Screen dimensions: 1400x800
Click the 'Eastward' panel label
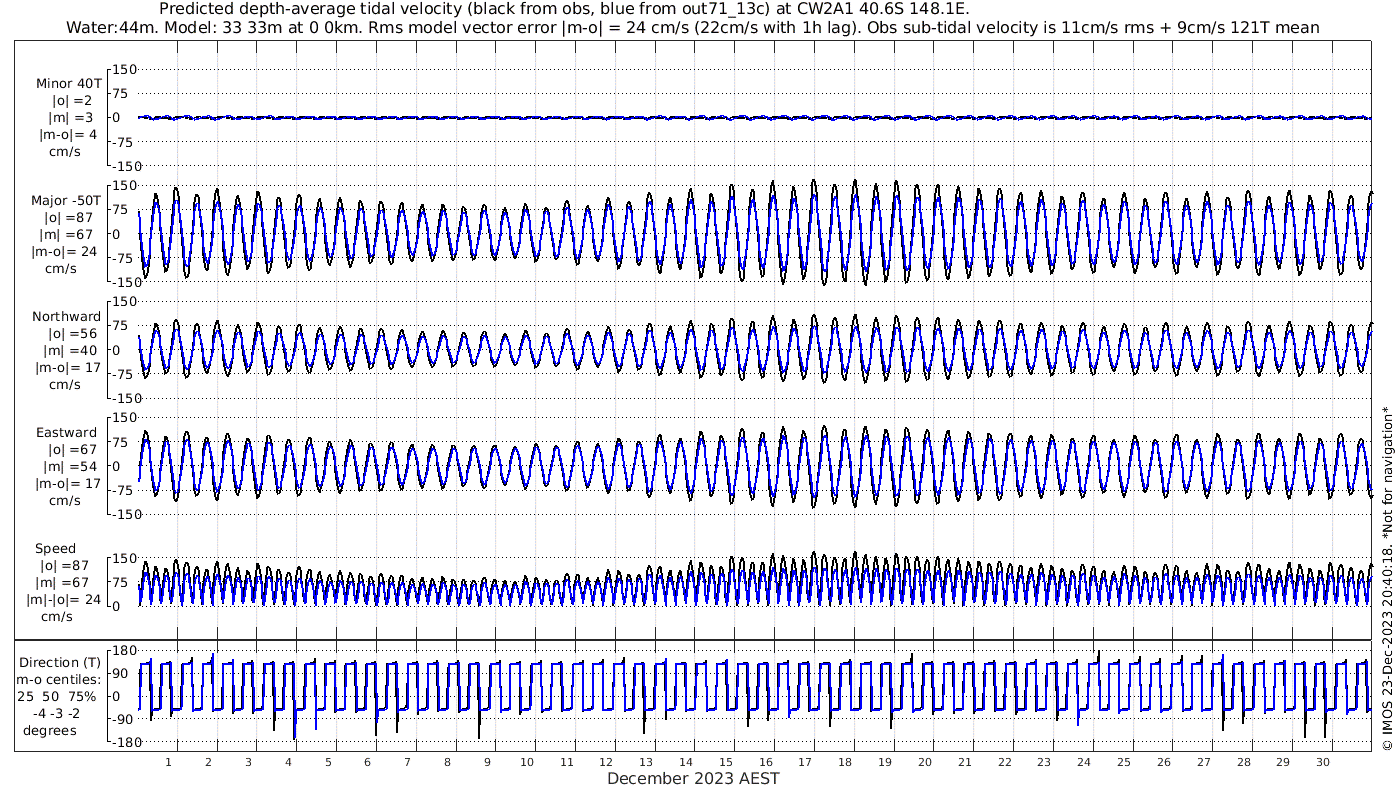click(66, 433)
